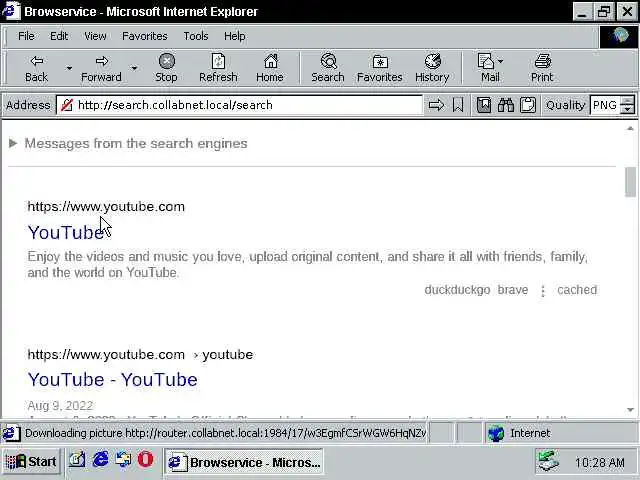
Task: Open the Favorites menu
Action: (144, 36)
